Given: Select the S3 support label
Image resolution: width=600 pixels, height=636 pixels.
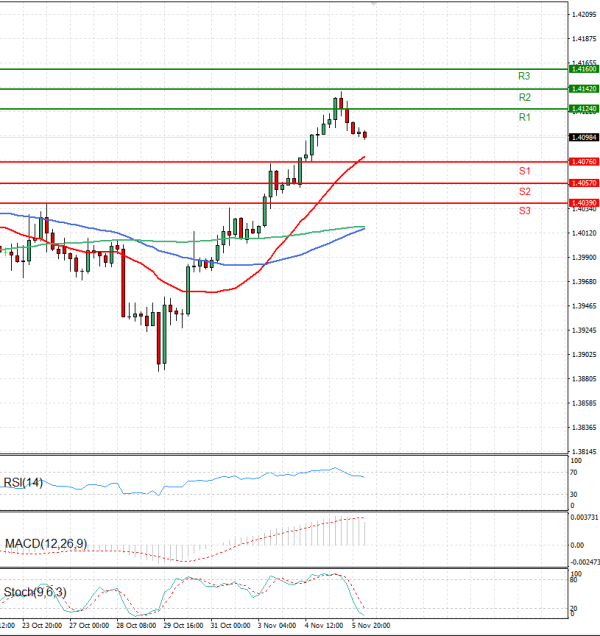Looking at the screenshot, I should click(x=523, y=211).
